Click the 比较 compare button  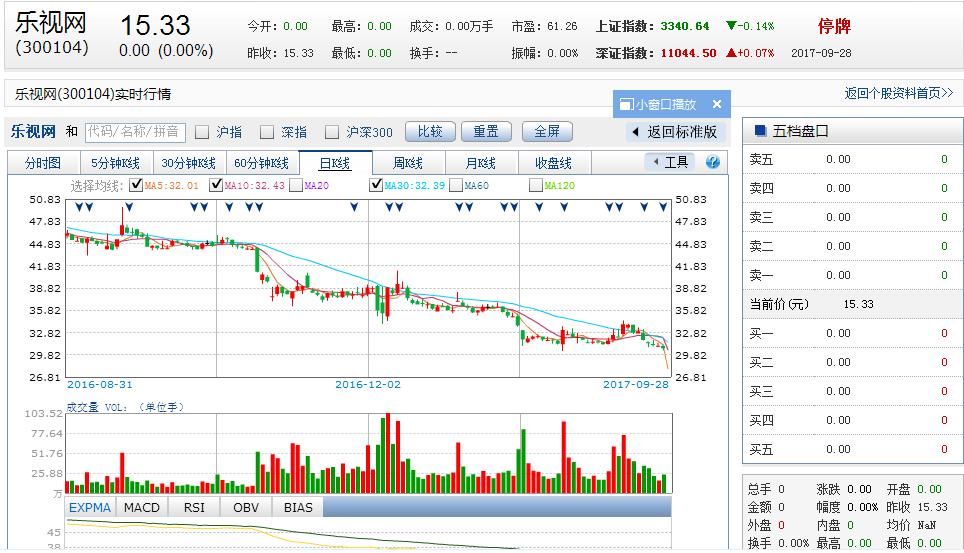tap(430, 132)
